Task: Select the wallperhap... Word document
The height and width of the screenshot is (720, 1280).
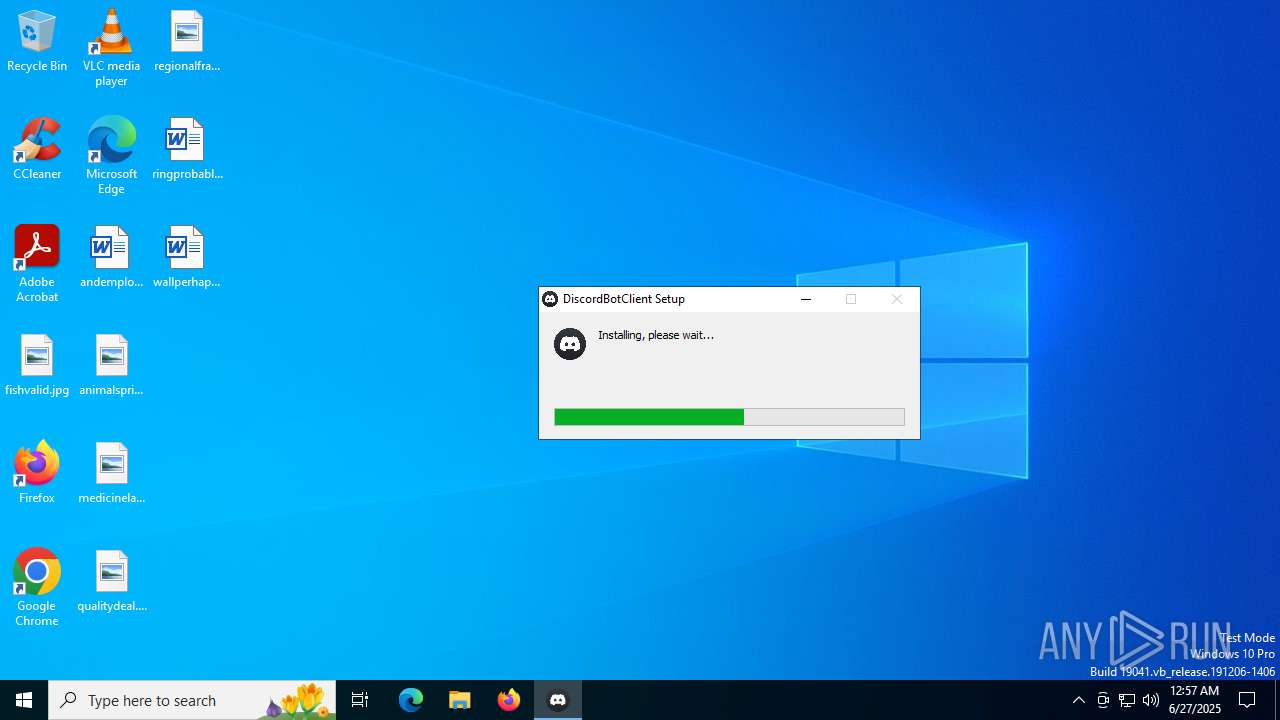Action: click(x=186, y=258)
